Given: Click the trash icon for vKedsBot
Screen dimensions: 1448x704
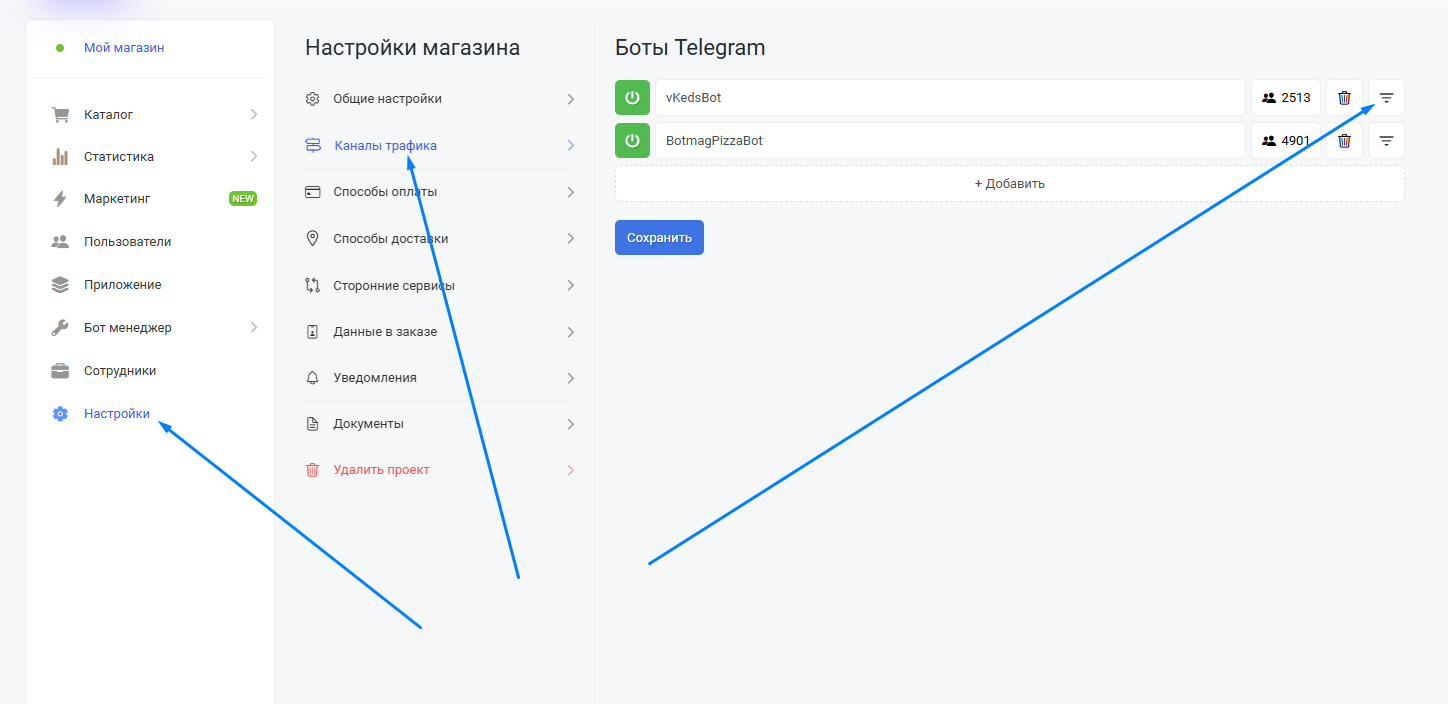Looking at the screenshot, I should click(x=1344, y=98).
